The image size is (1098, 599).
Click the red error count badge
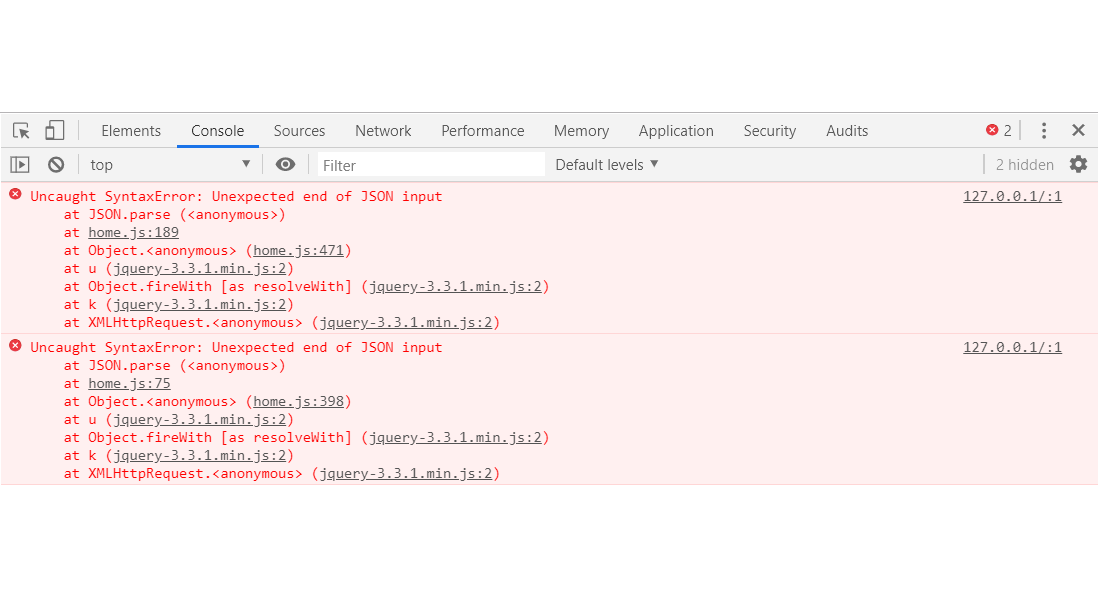999,131
